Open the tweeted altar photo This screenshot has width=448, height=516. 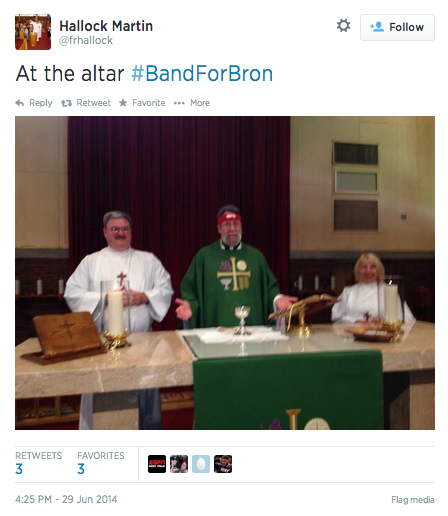[x=225, y=273]
